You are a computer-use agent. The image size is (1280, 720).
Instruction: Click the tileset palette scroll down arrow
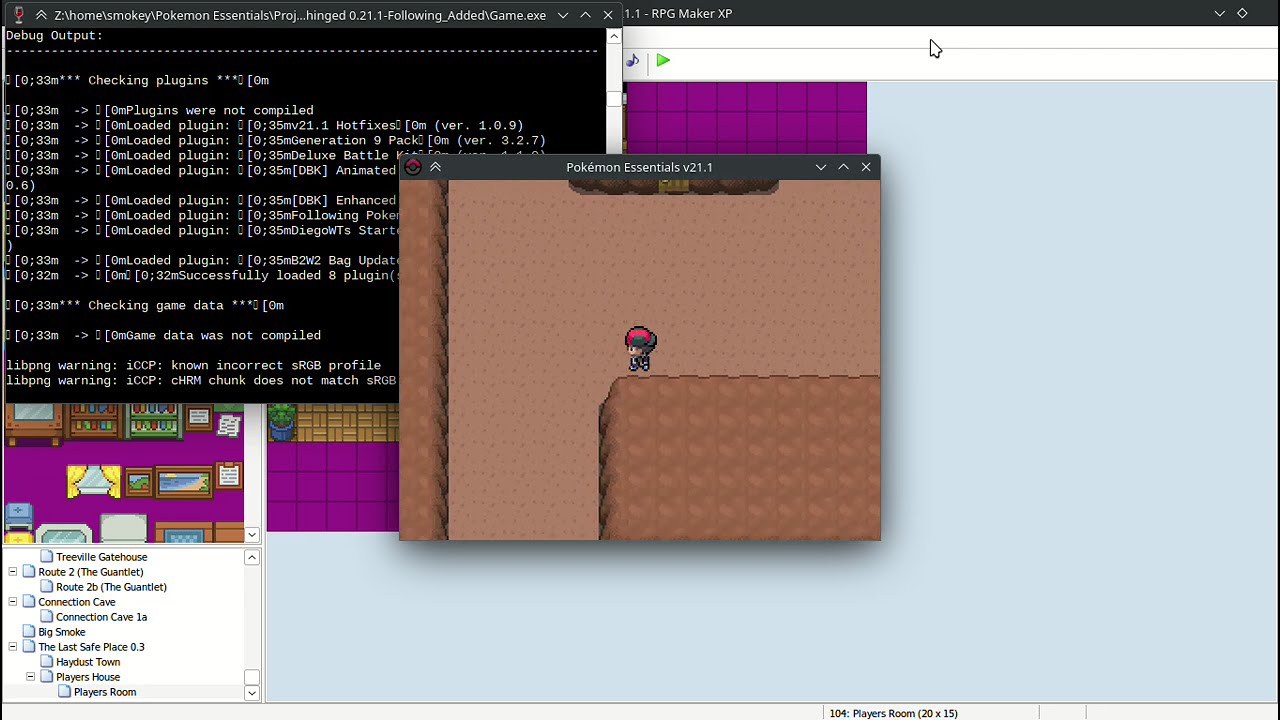tap(252, 535)
